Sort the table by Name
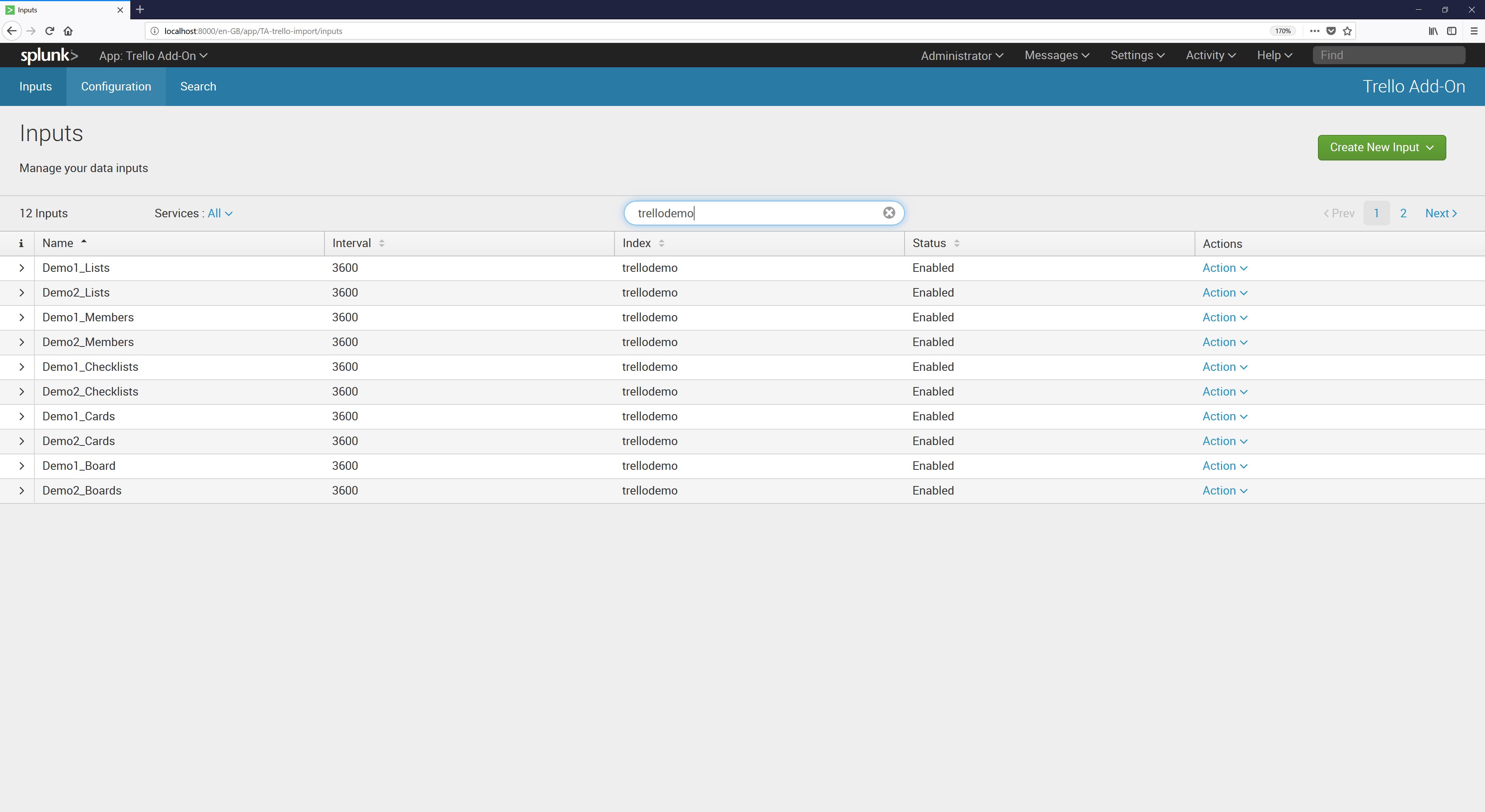Viewport: 1485px width, 812px height. (x=64, y=243)
